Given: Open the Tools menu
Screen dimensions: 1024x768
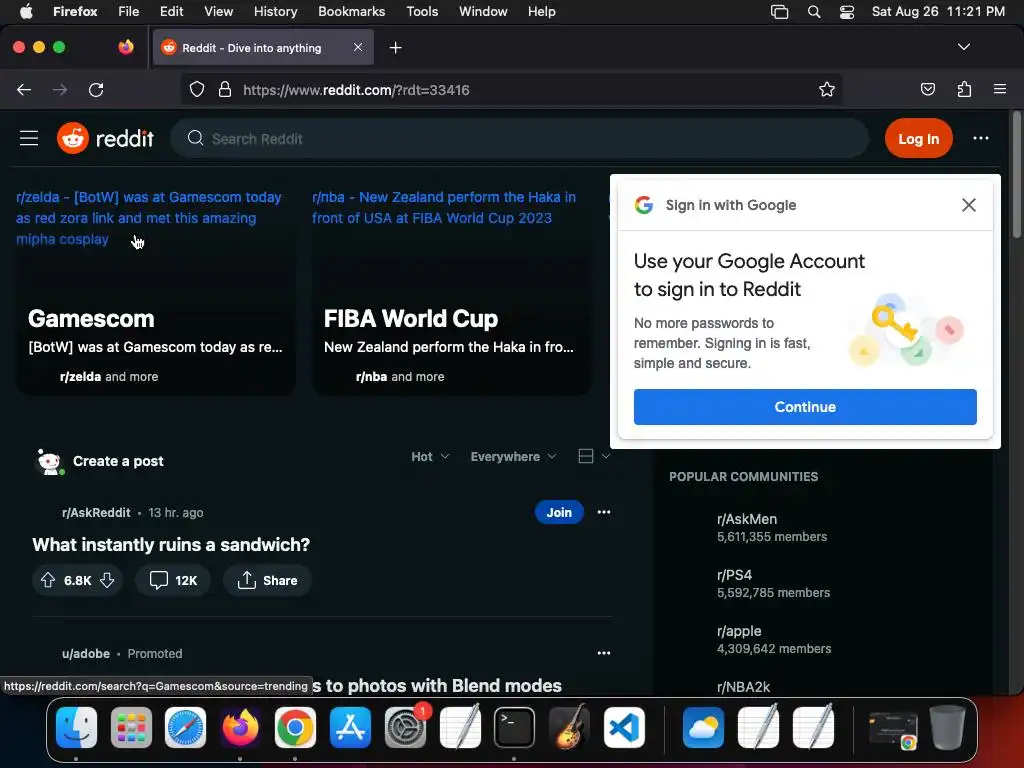Looking at the screenshot, I should (422, 12).
